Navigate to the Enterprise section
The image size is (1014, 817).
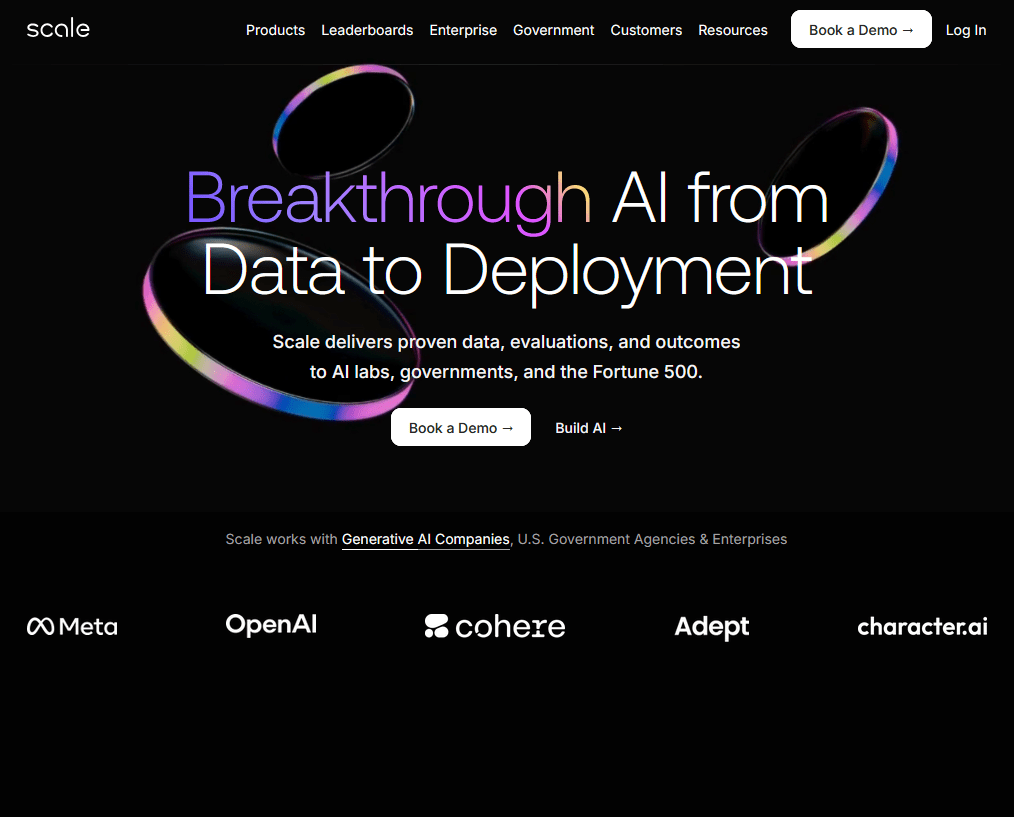(463, 30)
